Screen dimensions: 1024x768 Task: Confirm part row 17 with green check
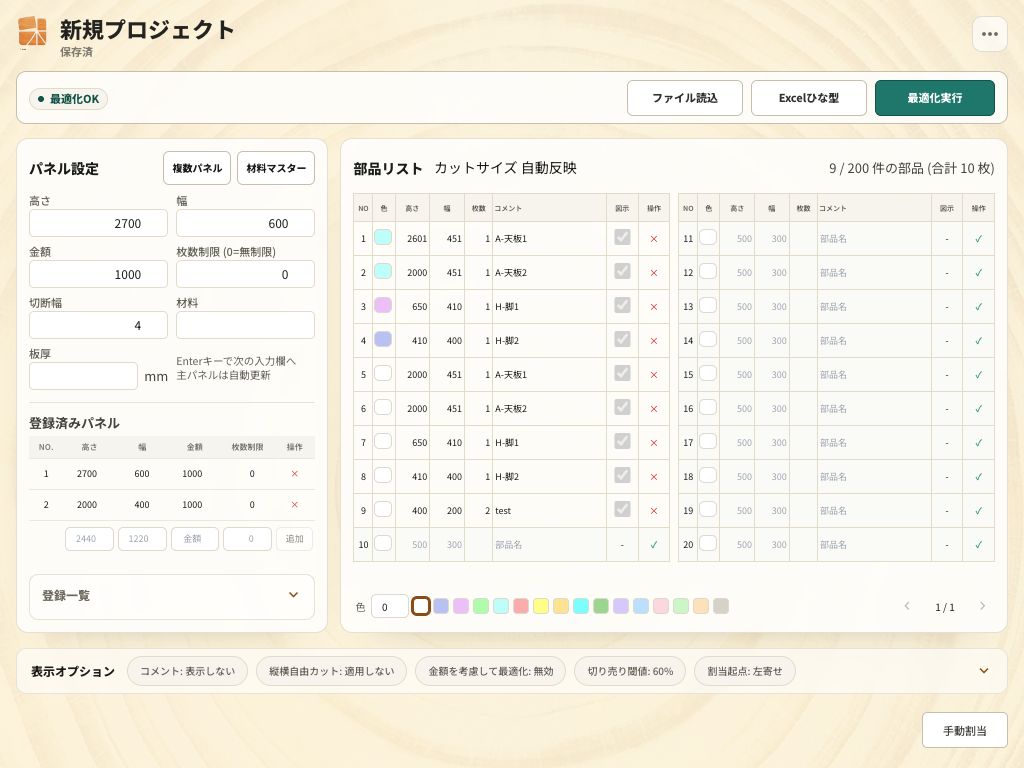tap(978, 443)
